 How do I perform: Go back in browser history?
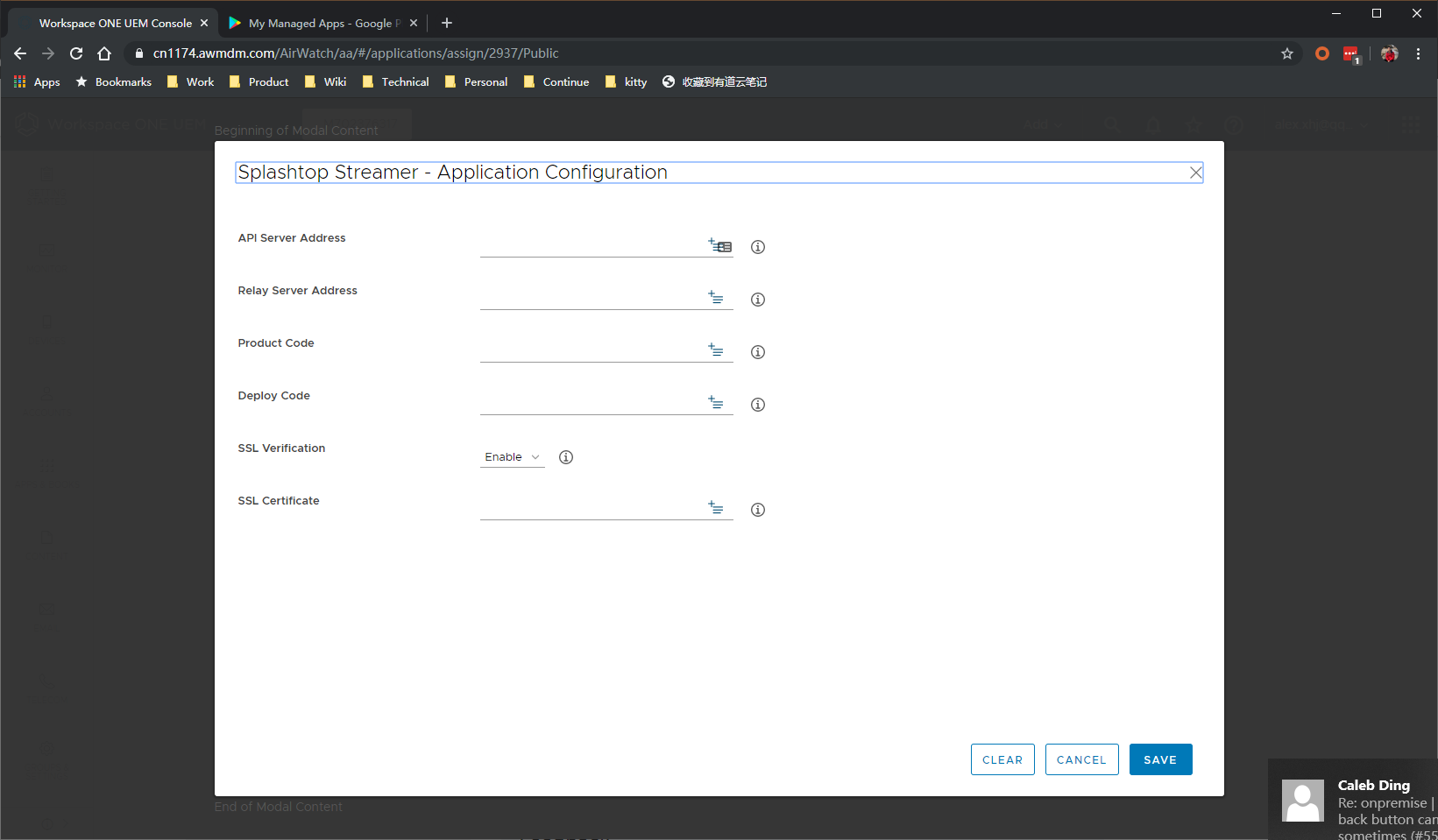click(20, 53)
